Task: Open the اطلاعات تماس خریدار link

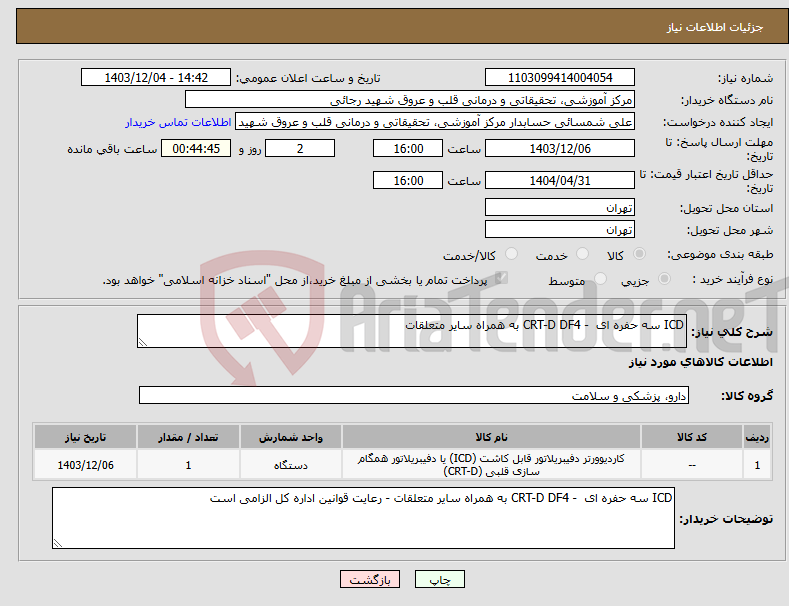Action: tap(178, 122)
